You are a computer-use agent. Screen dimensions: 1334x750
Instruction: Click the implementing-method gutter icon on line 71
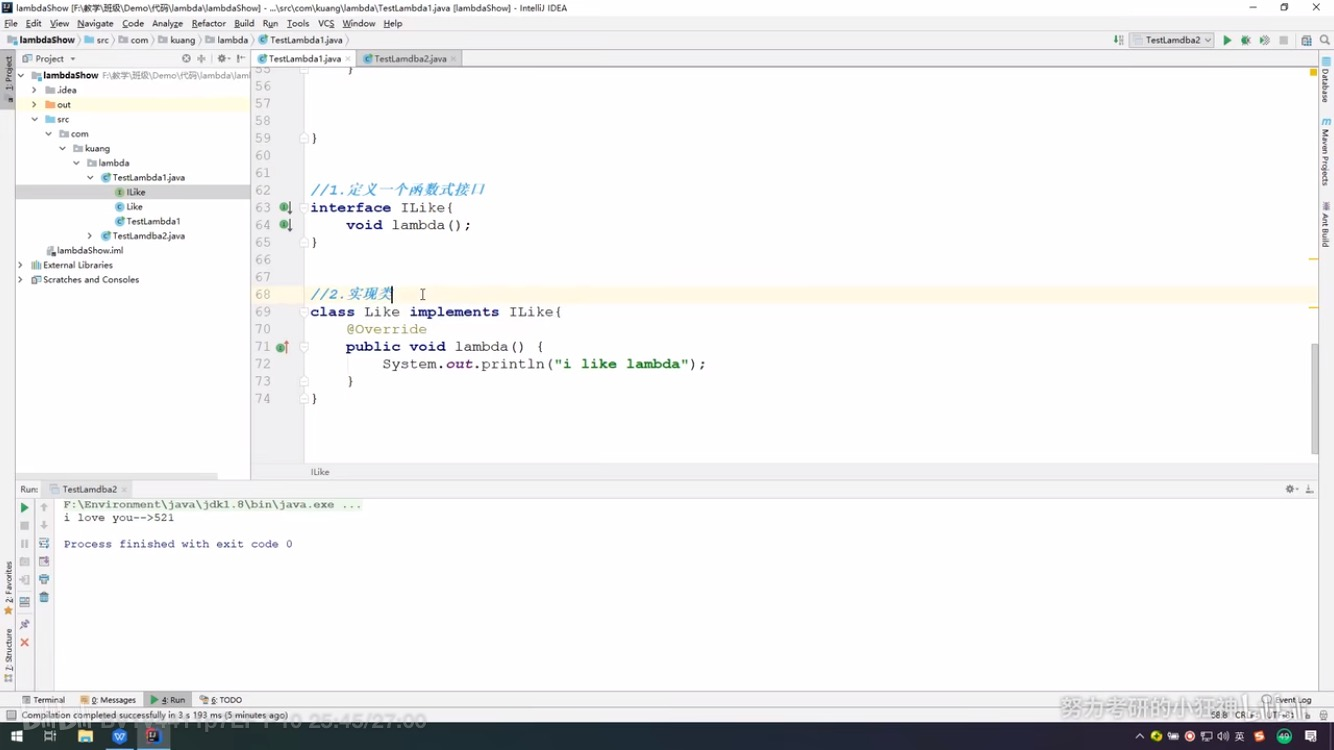pyautogui.click(x=283, y=347)
